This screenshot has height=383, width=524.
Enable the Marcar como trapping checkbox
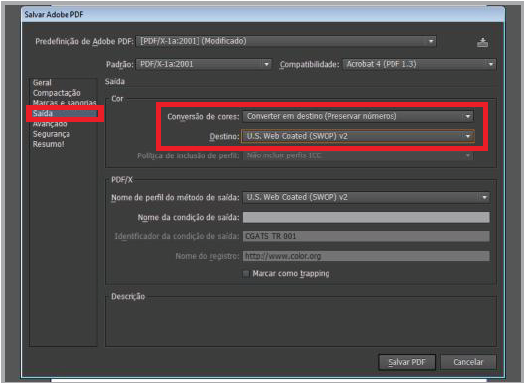click(x=246, y=274)
